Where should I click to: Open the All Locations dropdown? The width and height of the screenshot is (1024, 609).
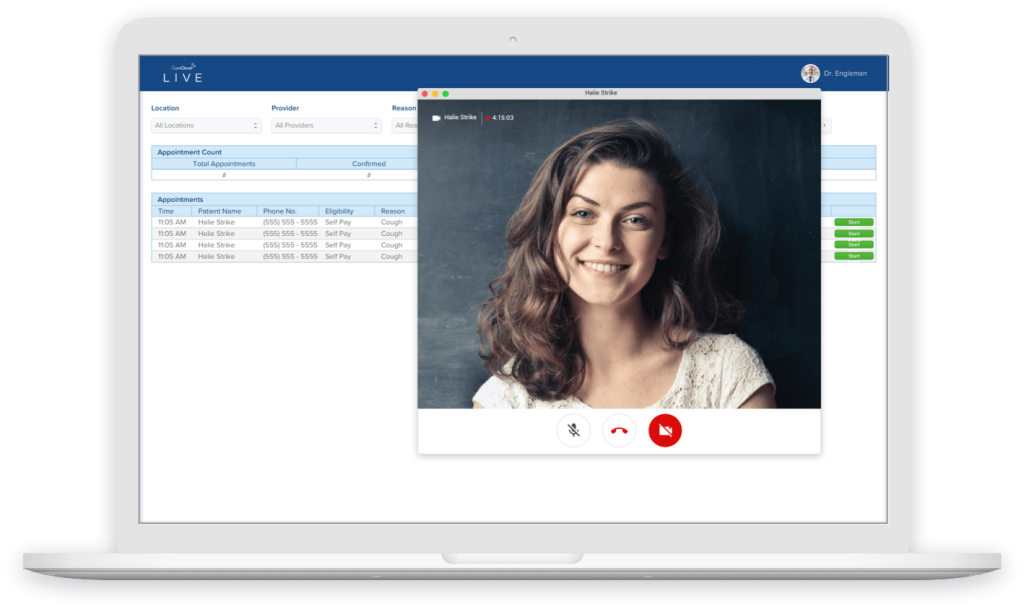(x=206, y=126)
